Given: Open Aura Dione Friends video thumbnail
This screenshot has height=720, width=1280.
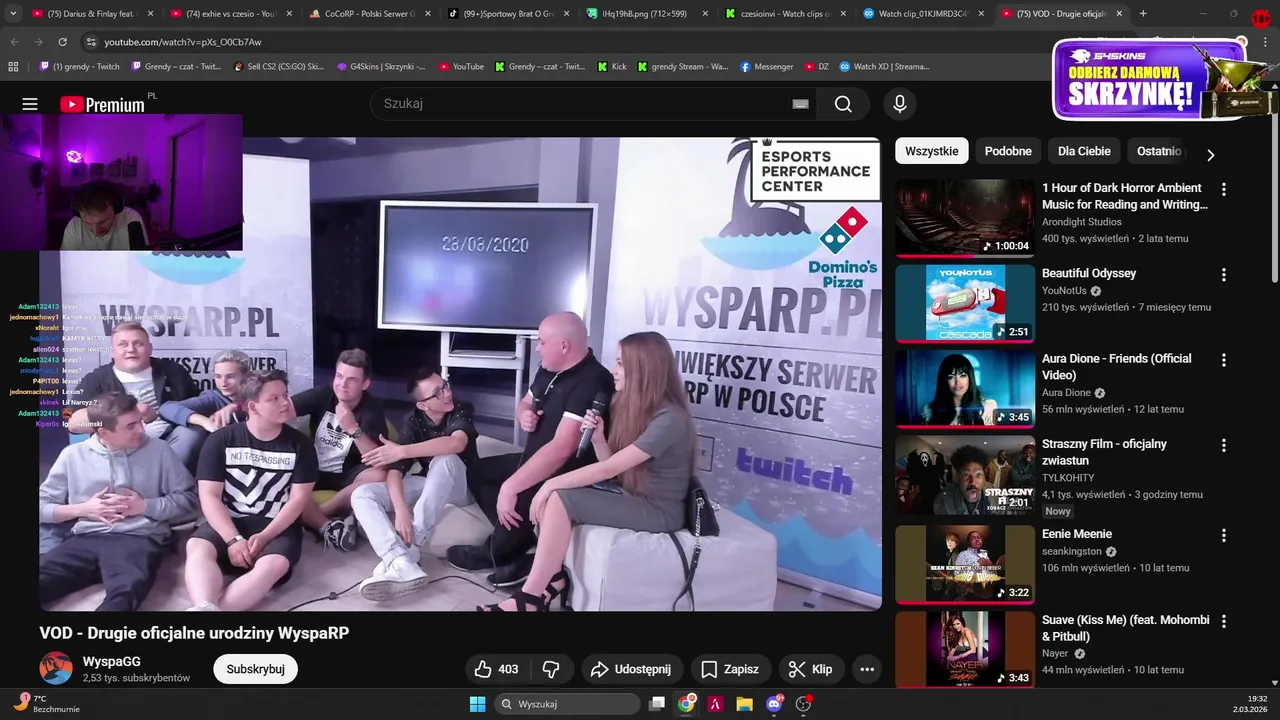Looking at the screenshot, I should (965, 388).
